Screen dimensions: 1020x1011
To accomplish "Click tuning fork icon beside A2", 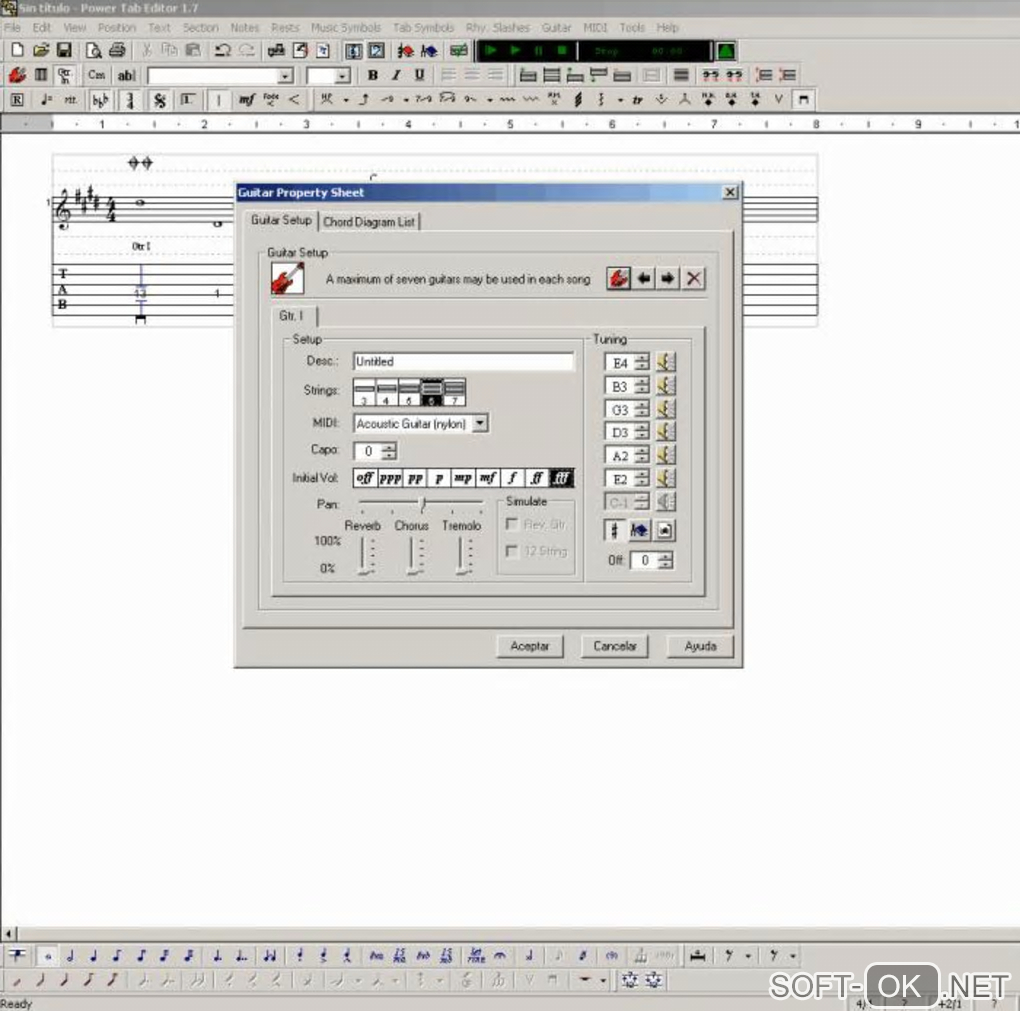I will click(x=665, y=455).
